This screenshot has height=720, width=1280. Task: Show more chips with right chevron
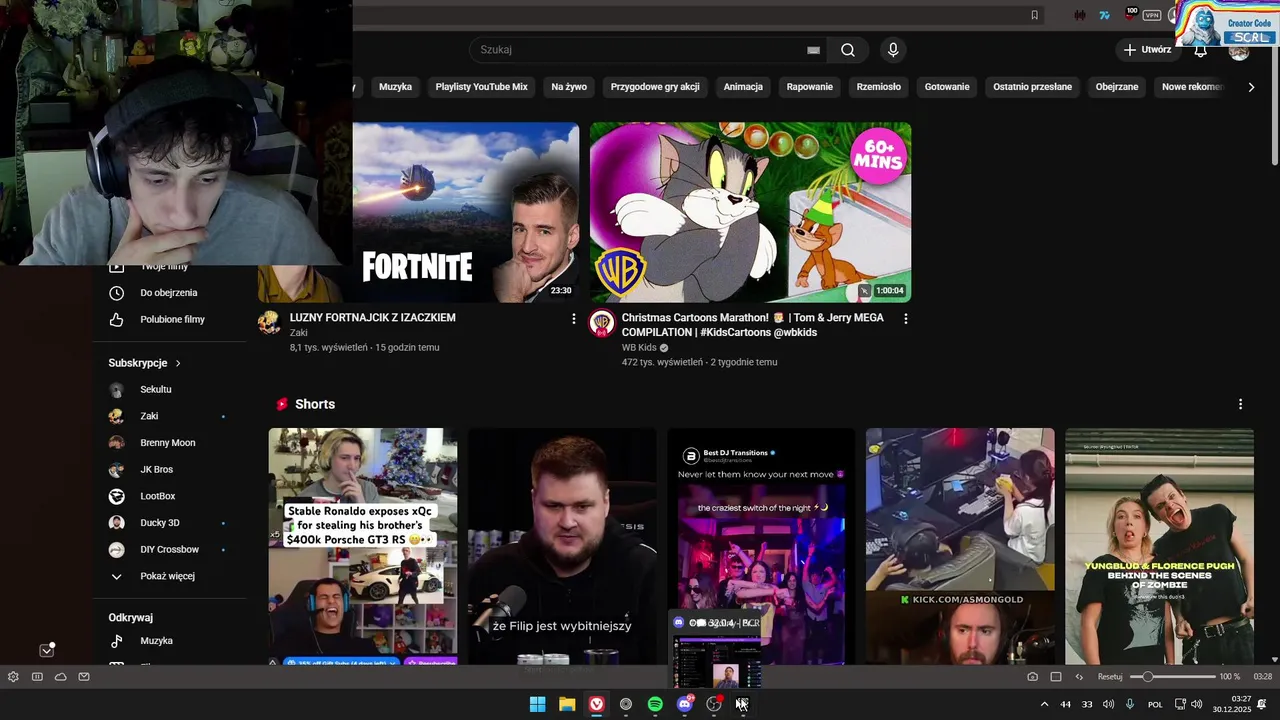[x=1251, y=87]
